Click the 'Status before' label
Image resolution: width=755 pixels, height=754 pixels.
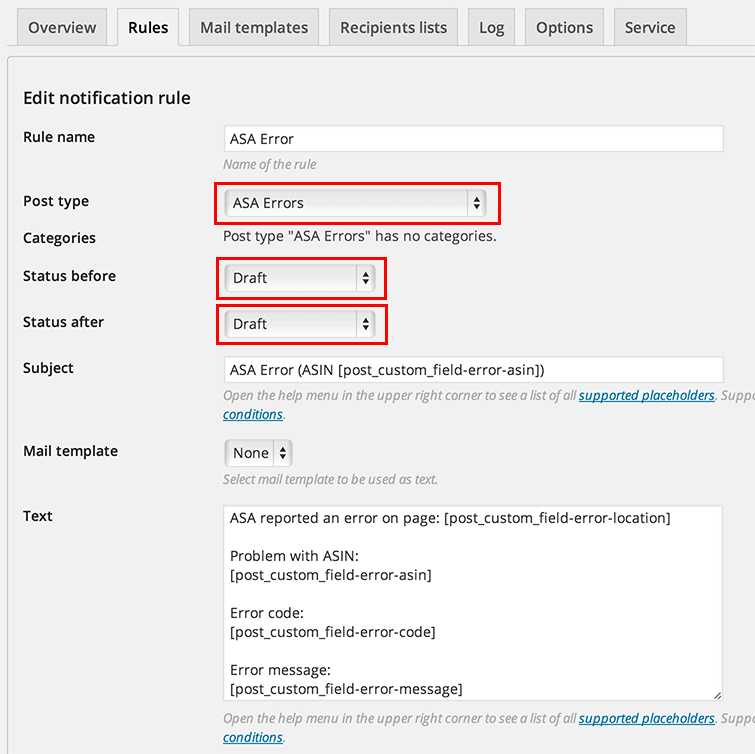(69, 276)
